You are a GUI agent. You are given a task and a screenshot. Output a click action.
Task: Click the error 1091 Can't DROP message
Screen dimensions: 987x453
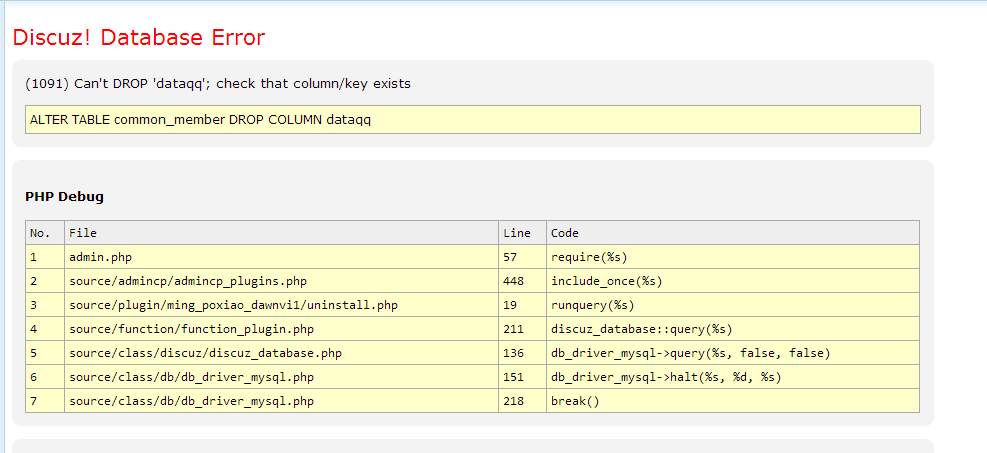point(217,84)
